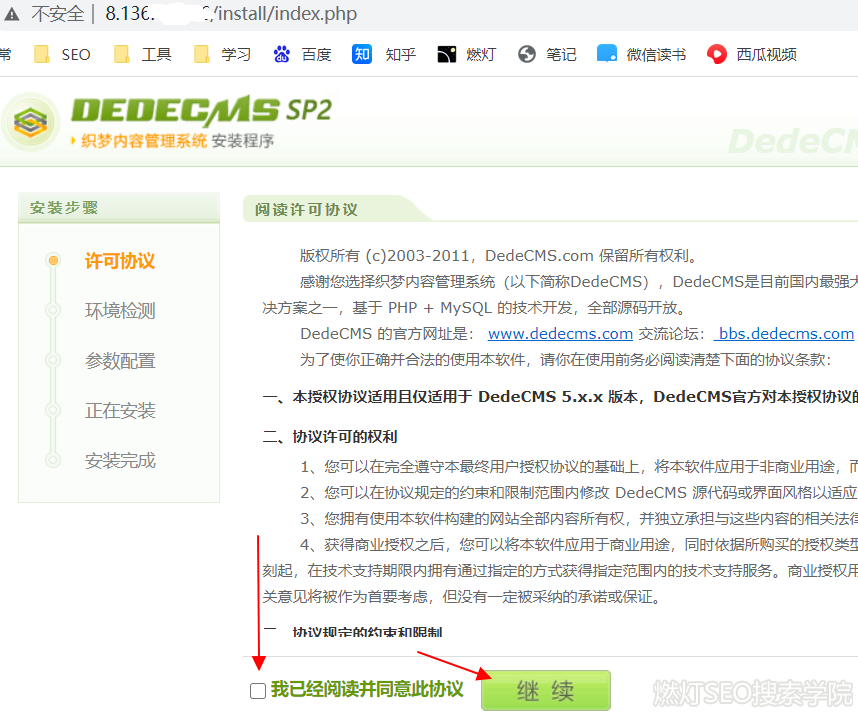
Task: Select the 环境检测 install step
Action: coord(119,311)
